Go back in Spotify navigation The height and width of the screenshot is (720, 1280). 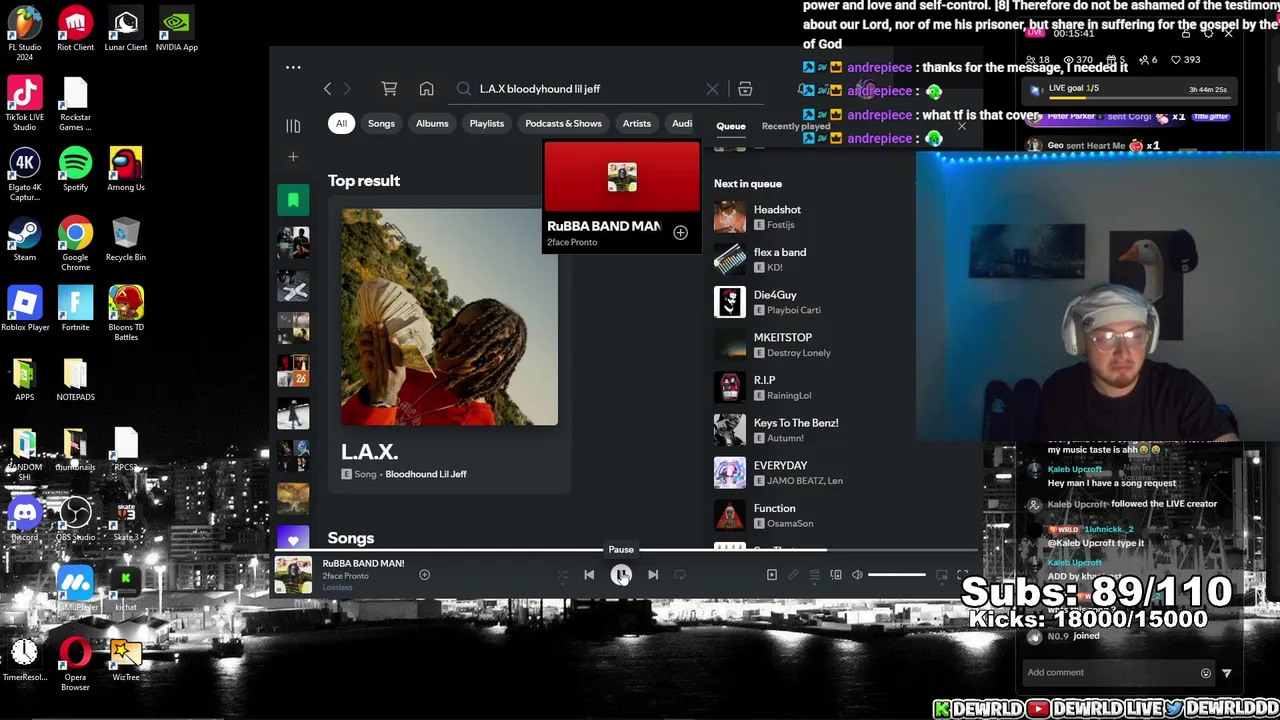pyautogui.click(x=327, y=89)
